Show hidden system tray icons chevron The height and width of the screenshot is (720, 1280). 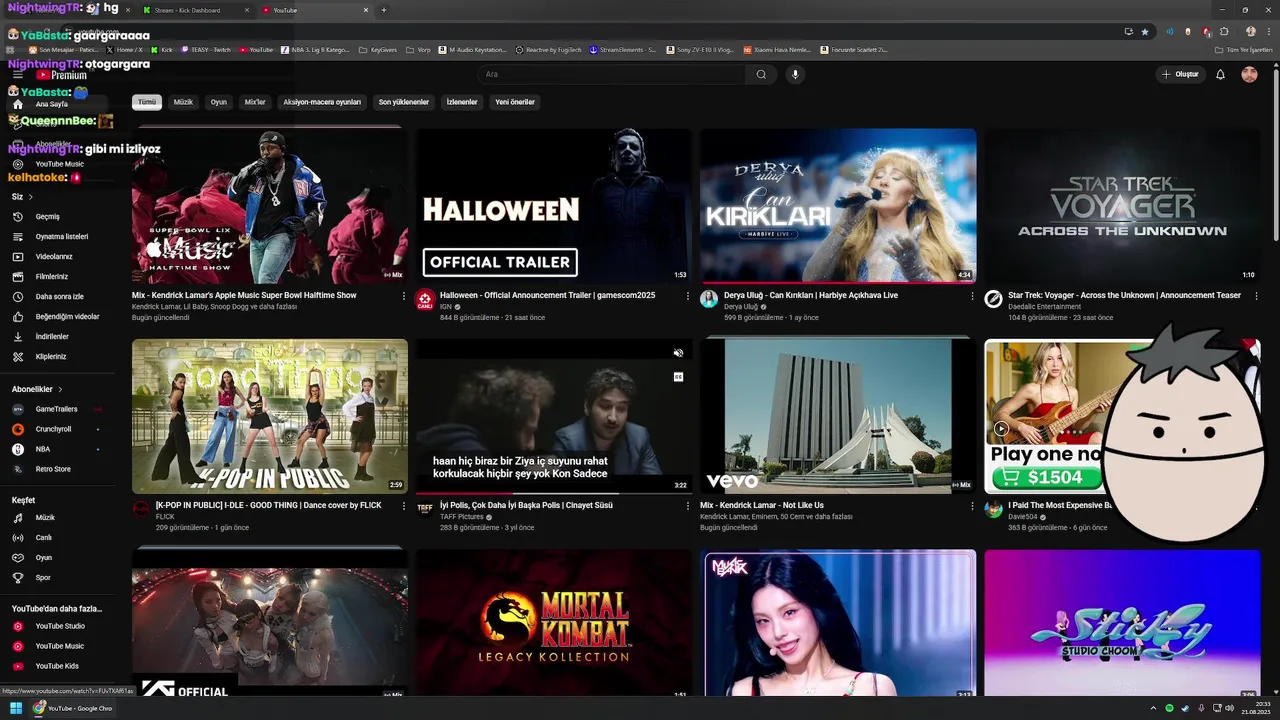(1153, 708)
